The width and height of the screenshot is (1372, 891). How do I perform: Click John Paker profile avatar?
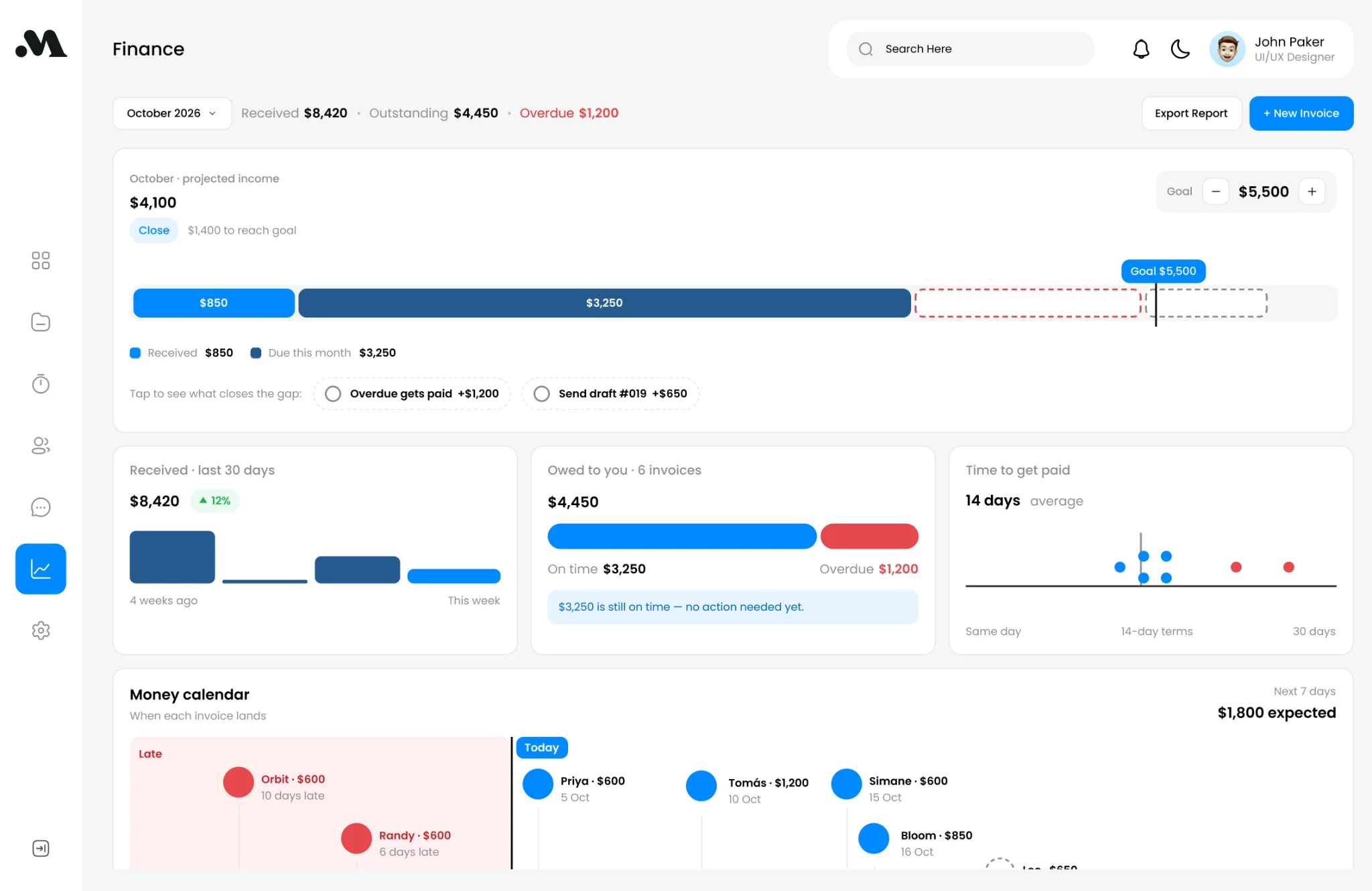[1227, 49]
